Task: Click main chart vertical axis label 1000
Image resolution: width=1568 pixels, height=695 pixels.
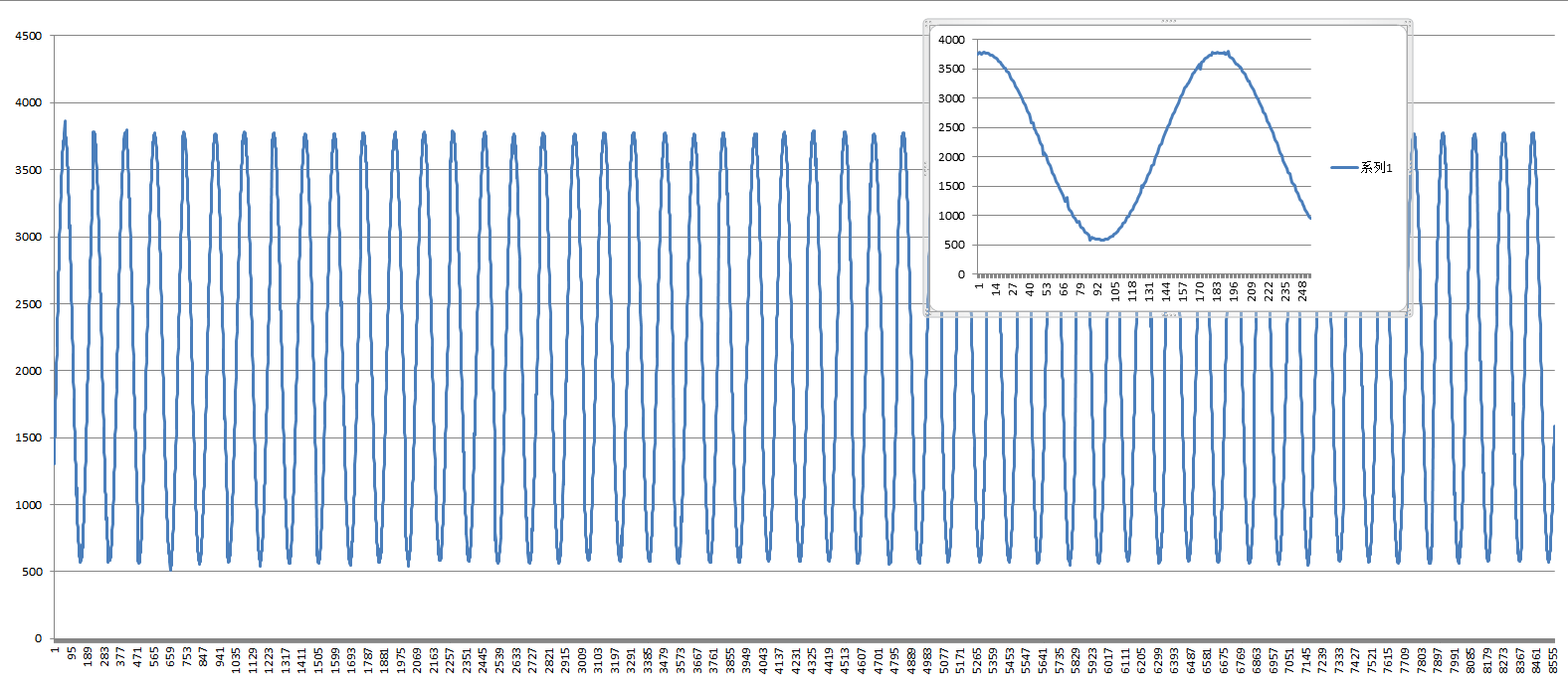Action: (x=29, y=505)
